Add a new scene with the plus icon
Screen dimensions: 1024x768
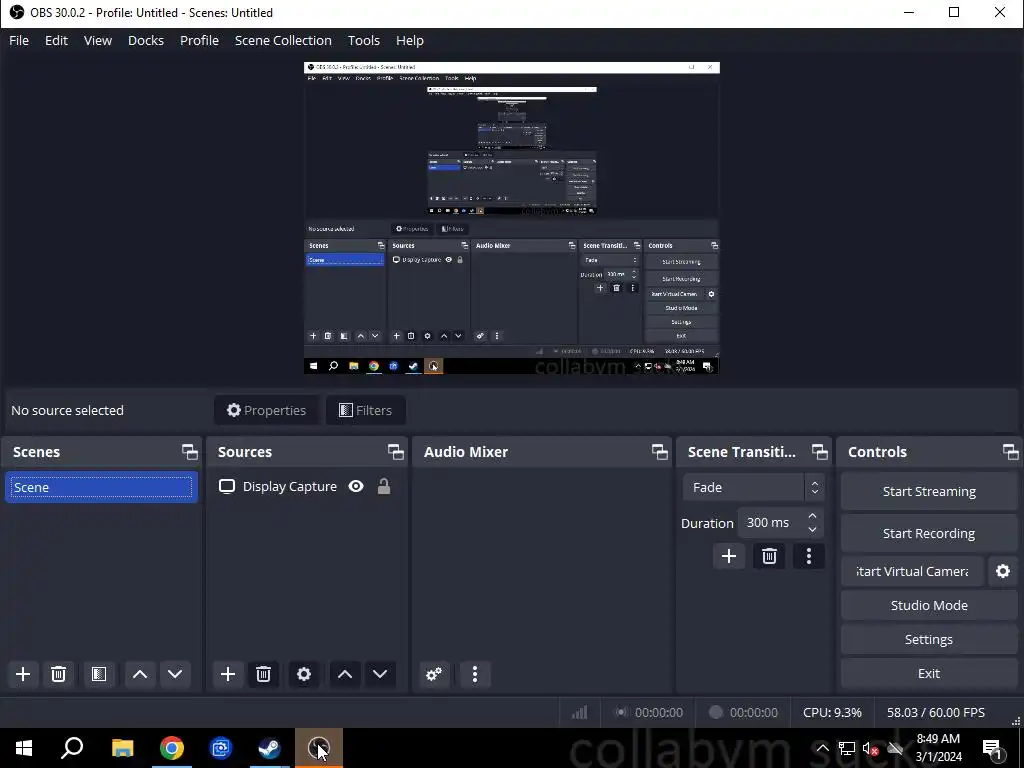[23, 674]
